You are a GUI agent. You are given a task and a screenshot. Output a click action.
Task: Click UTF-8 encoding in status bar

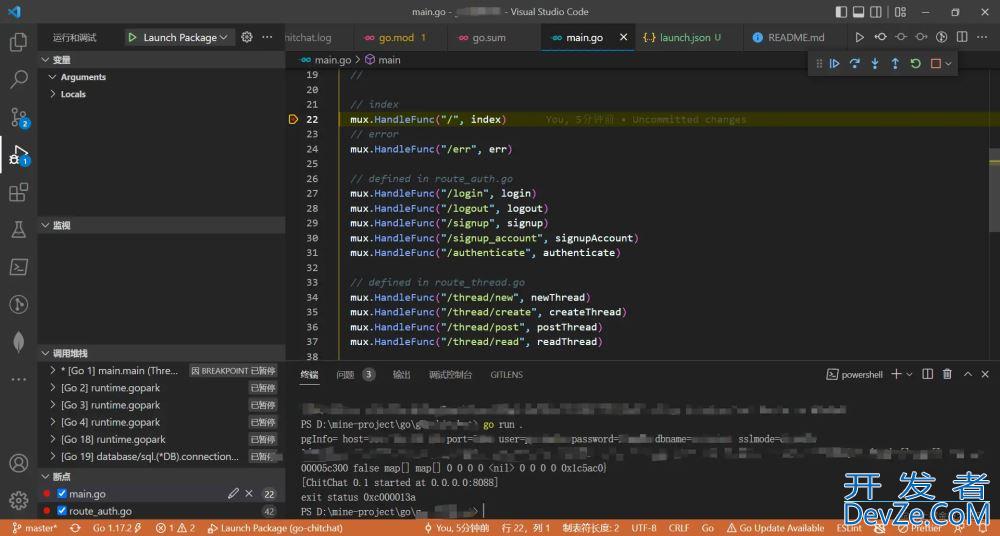click(644, 528)
